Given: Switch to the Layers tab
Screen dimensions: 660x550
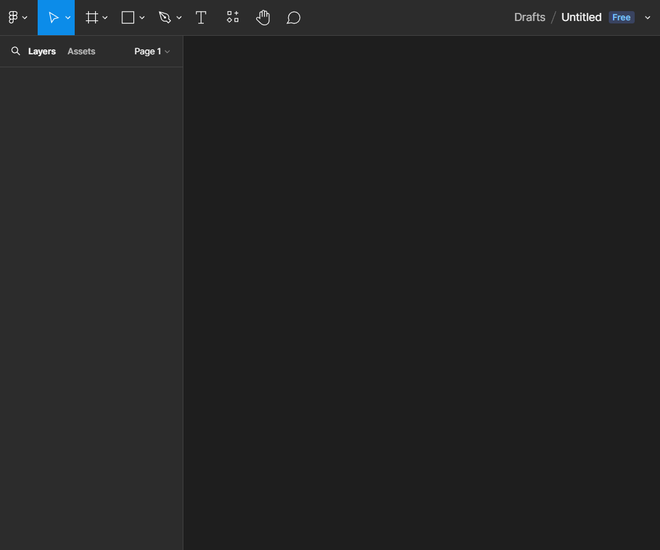Looking at the screenshot, I should (42, 51).
